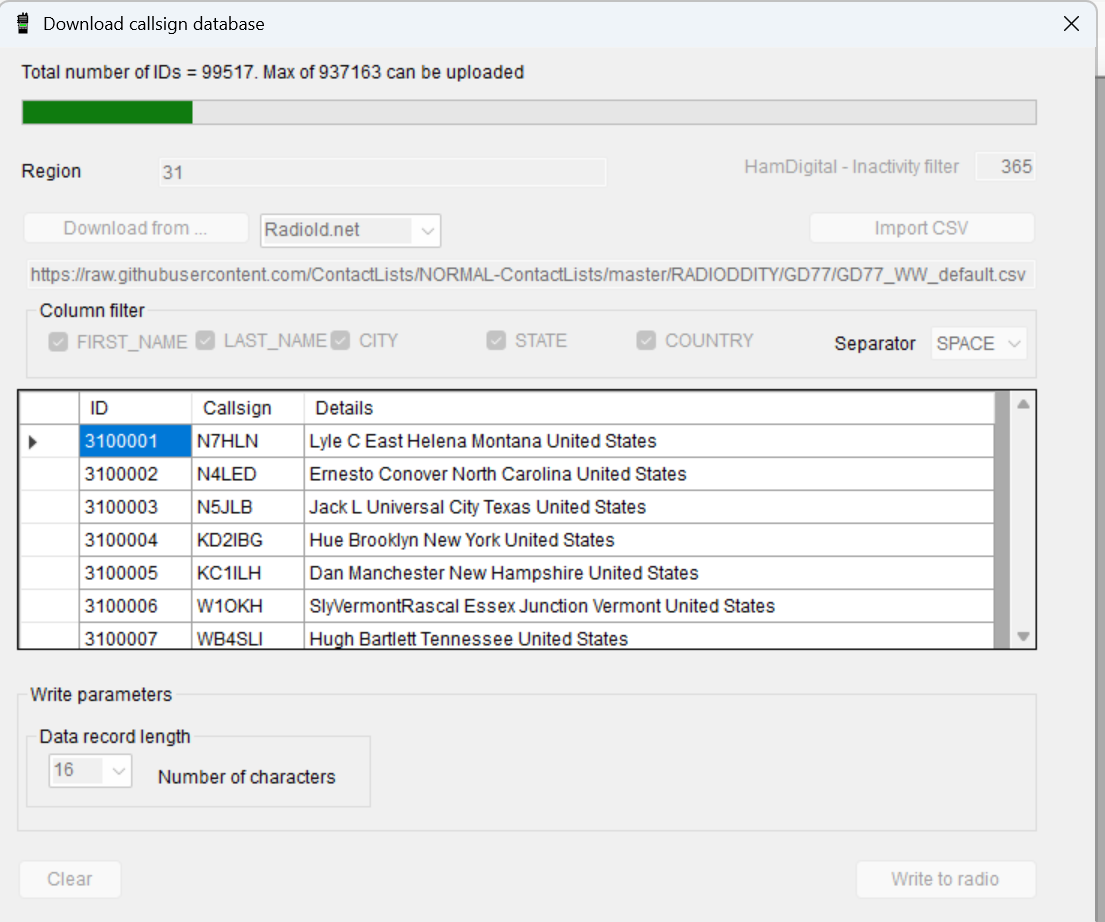Uncheck the CITY column filter
Viewport: 1105px width, 922px height.
click(341, 341)
